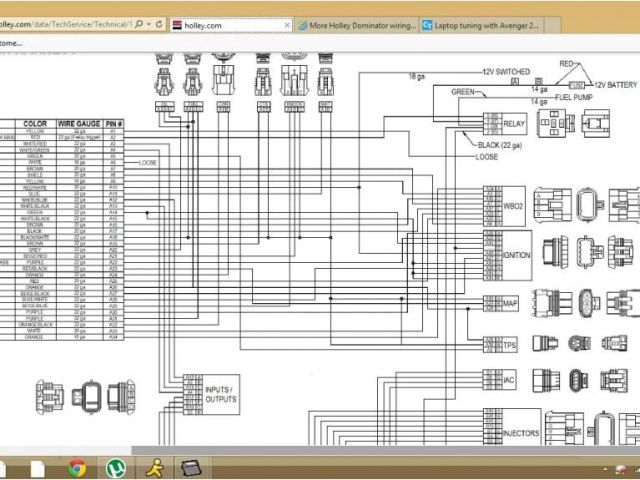The width and height of the screenshot is (640, 480).
Task: Refresh the page using the reload icon
Action: click(160, 23)
